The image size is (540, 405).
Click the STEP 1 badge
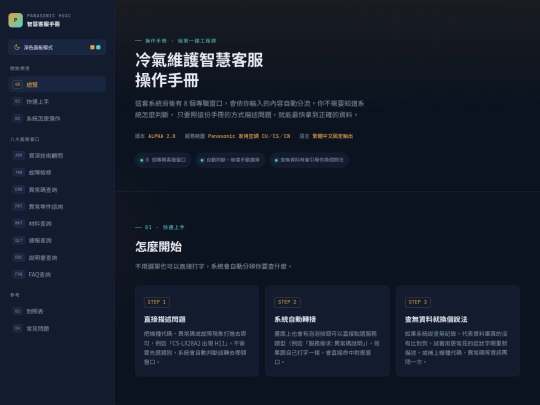pos(157,302)
